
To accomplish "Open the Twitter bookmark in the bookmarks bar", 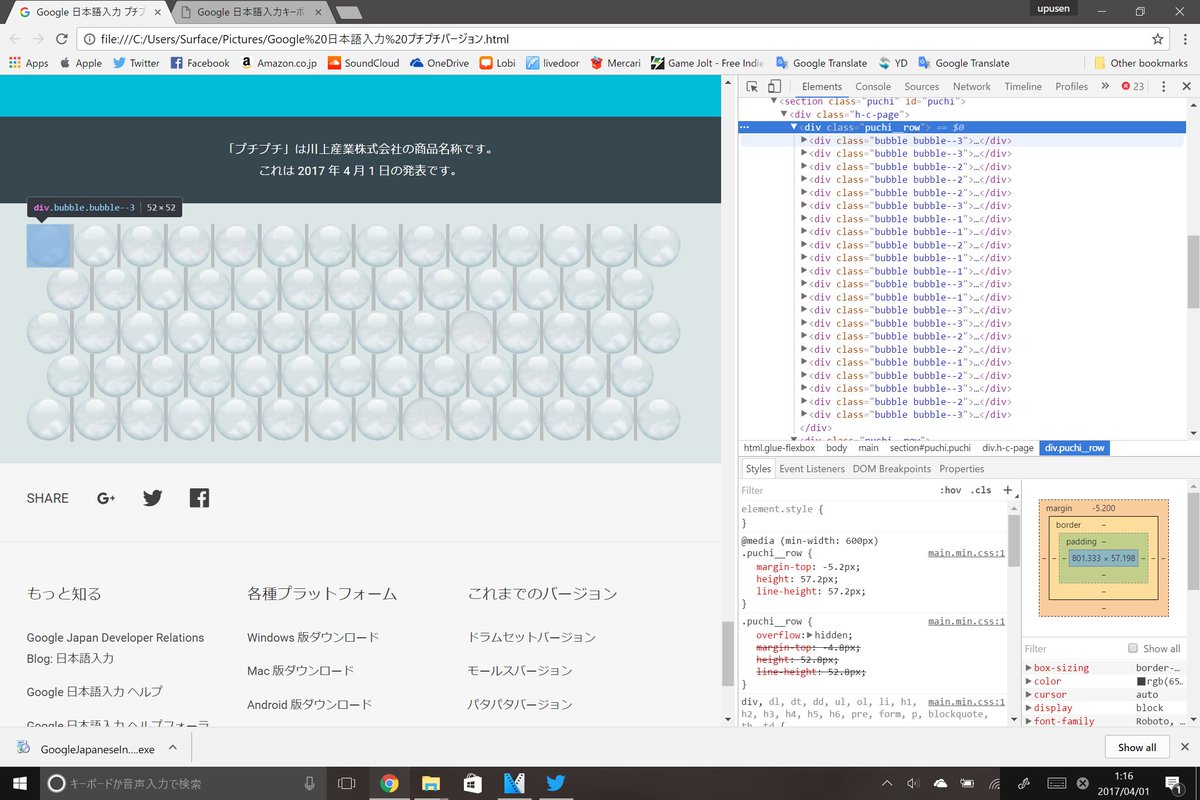I will pyautogui.click(x=136, y=63).
